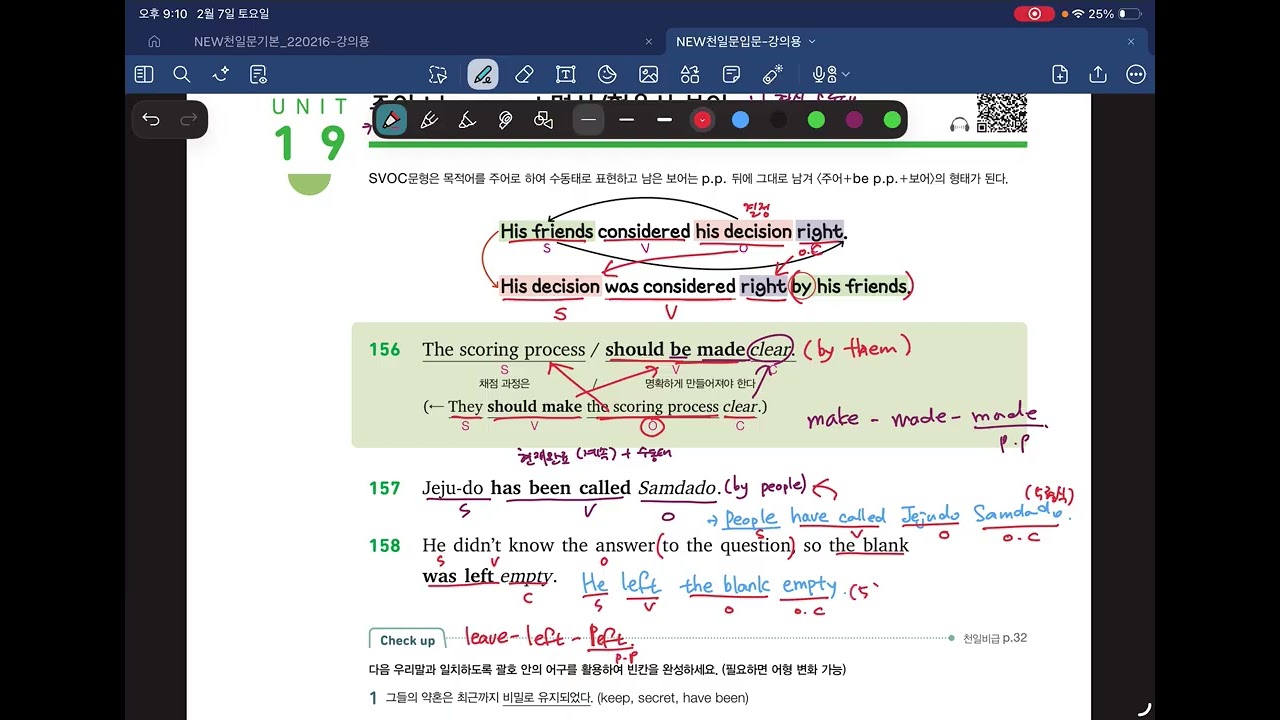Viewport: 1280px width, 720px height.
Task: Open the sidebar page panel
Action: (144, 74)
